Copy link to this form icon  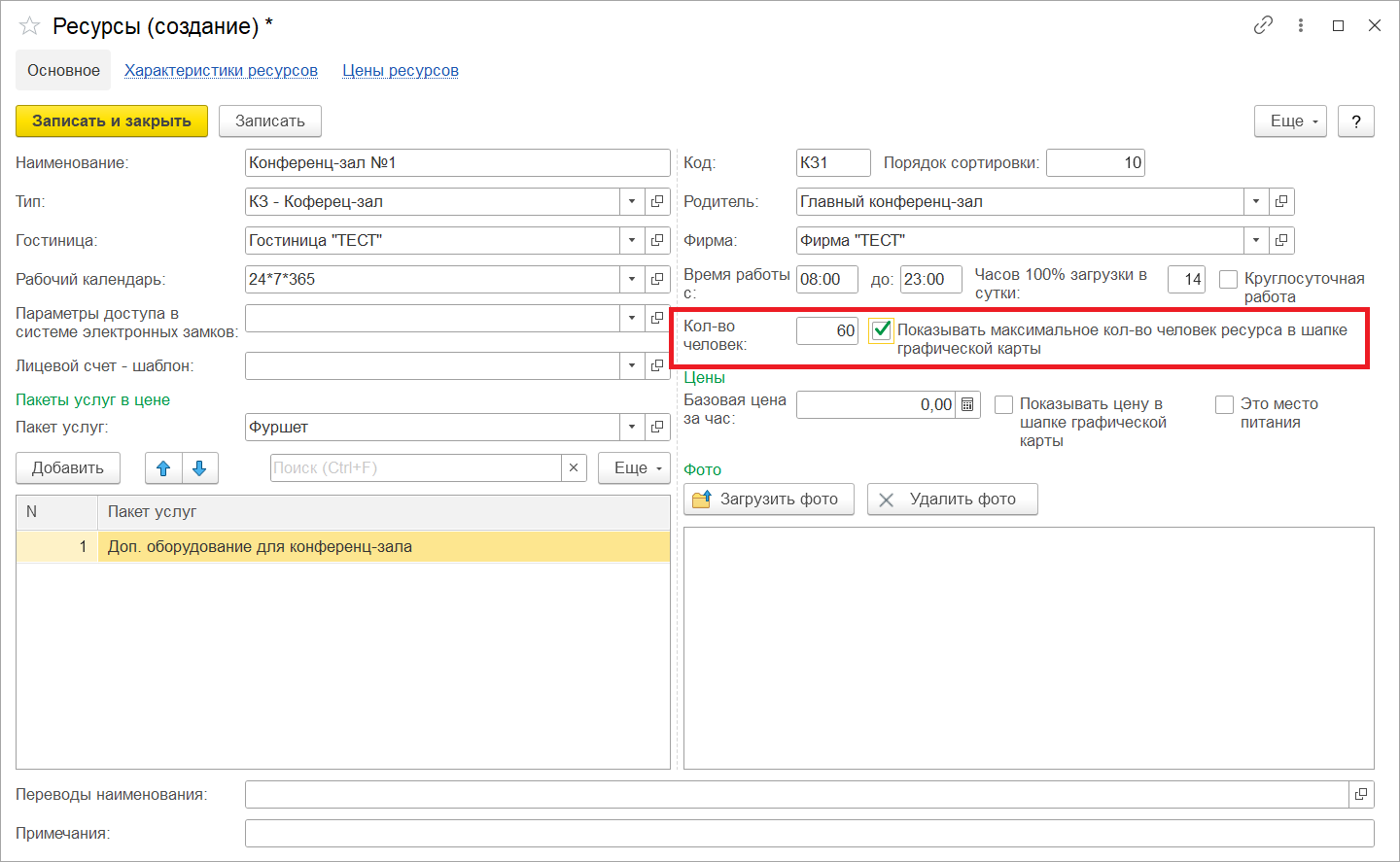click(1263, 25)
